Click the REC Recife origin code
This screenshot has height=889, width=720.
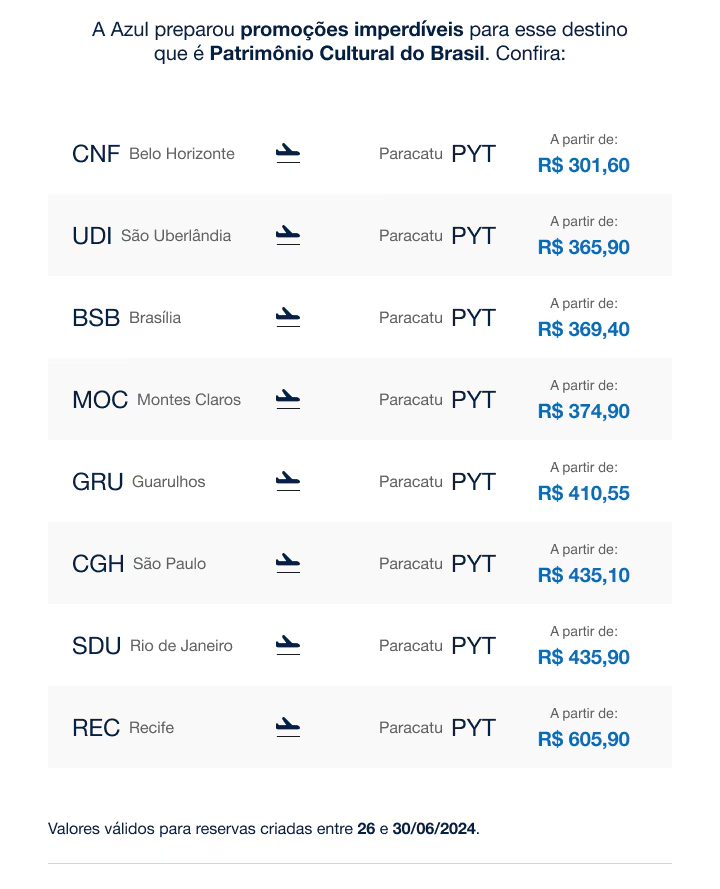click(x=97, y=728)
